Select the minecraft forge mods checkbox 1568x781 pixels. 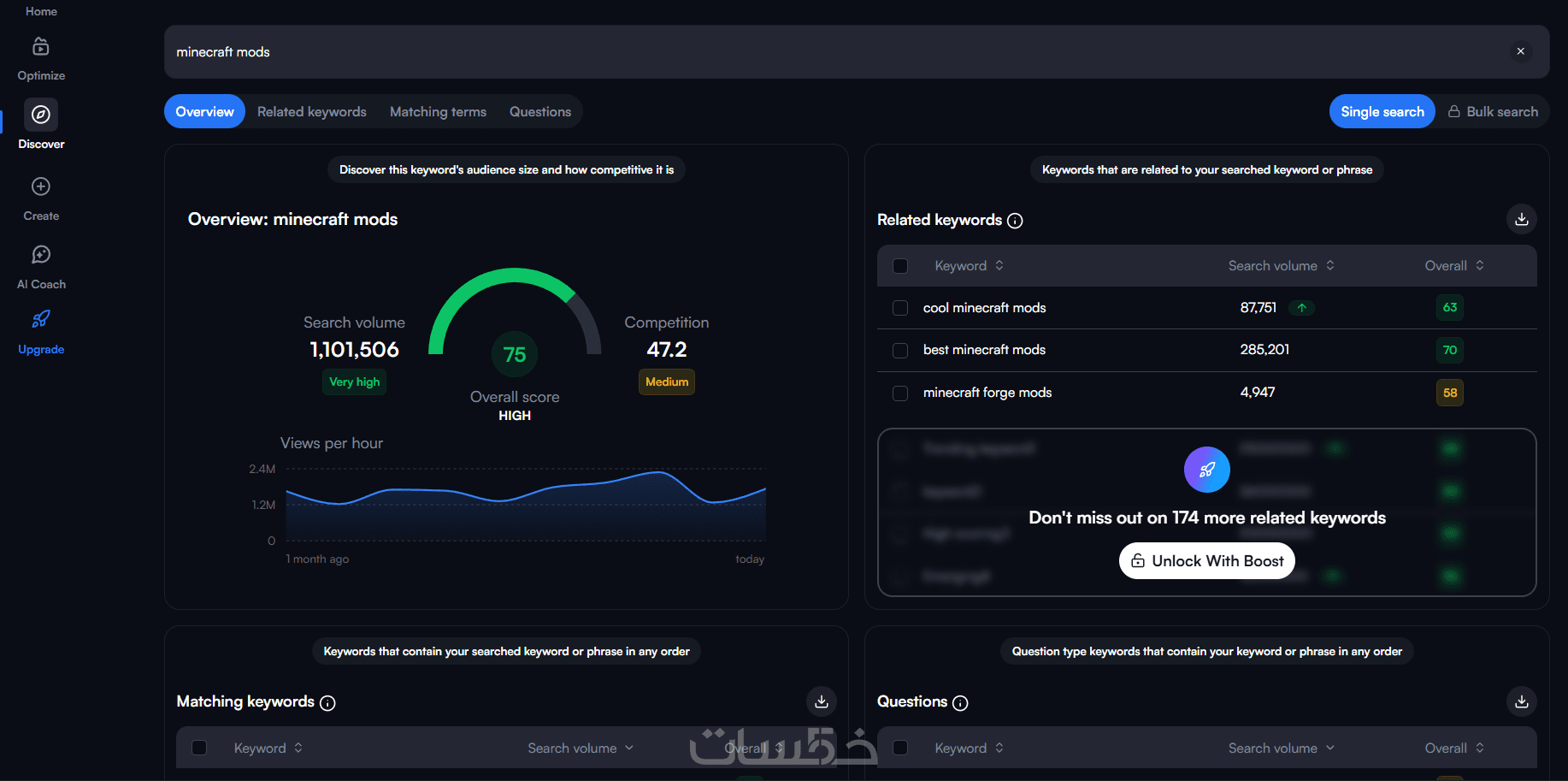pyautogui.click(x=900, y=393)
